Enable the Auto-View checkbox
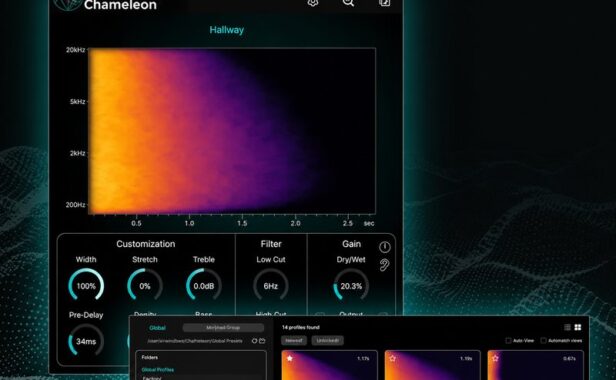Viewport: 616px width, 380px height. [x=508, y=340]
